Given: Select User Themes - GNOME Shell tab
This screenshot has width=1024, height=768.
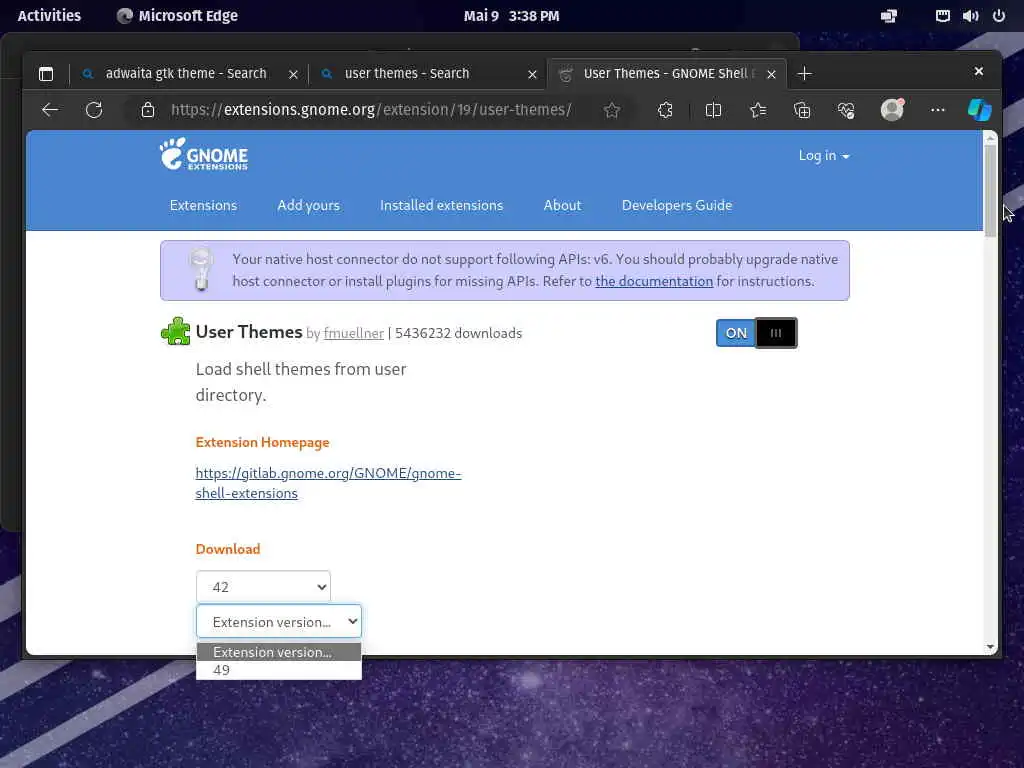Looking at the screenshot, I should (666, 74).
